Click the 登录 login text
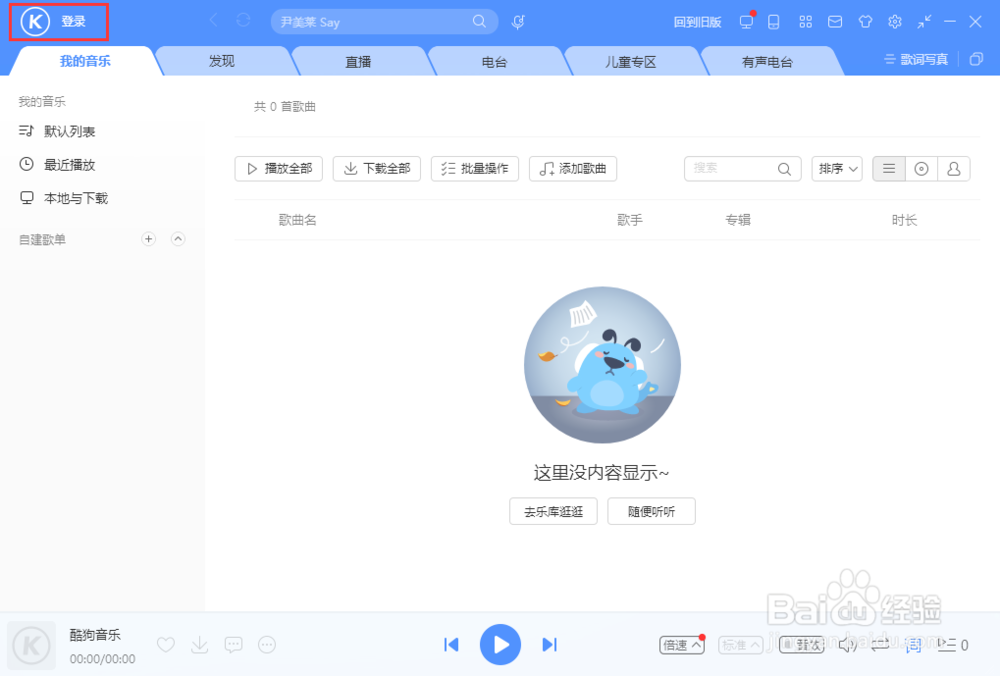Screen dimensions: 1000x676 pyautogui.click(x=73, y=22)
